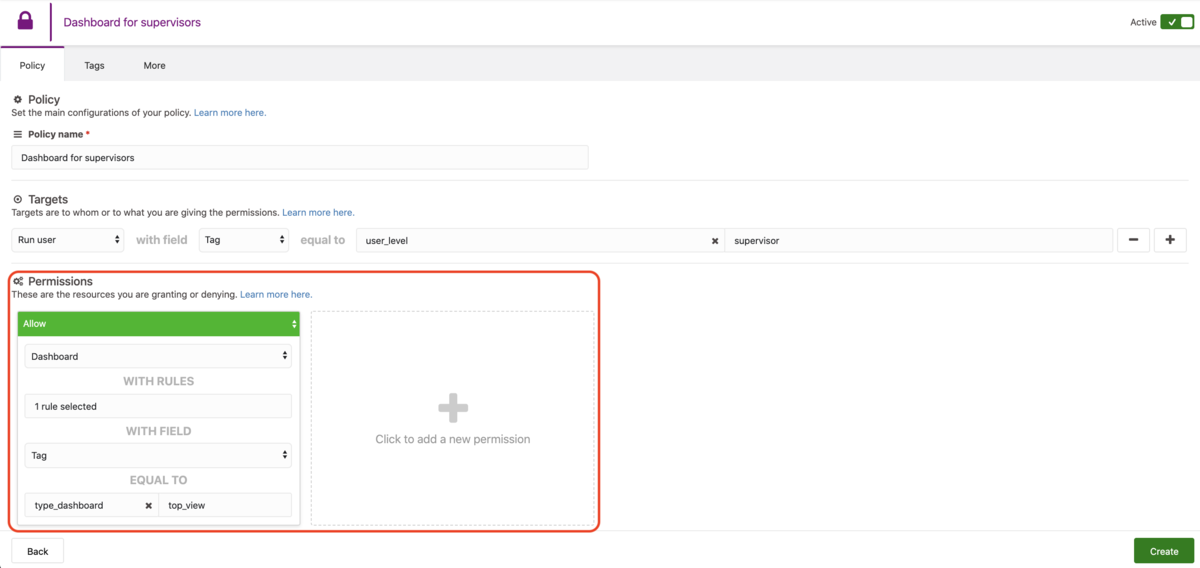Open Learn more link under Permissions
The width and height of the screenshot is (1200, 568).
pyautogui.click(x=276, y=295)
